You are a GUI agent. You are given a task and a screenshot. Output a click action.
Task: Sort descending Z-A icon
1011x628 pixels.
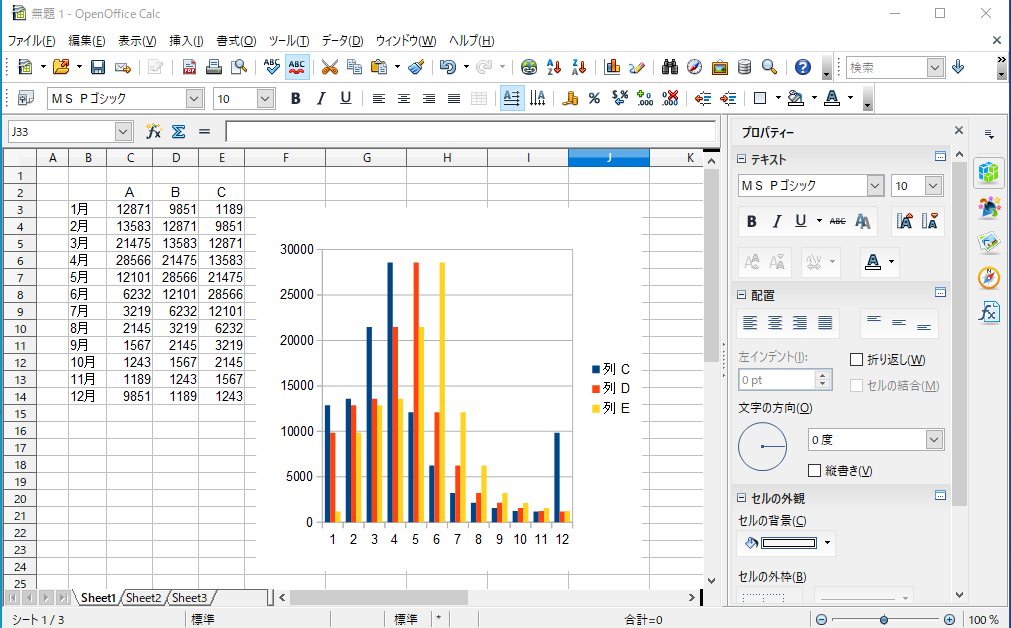tap(579, 67)
